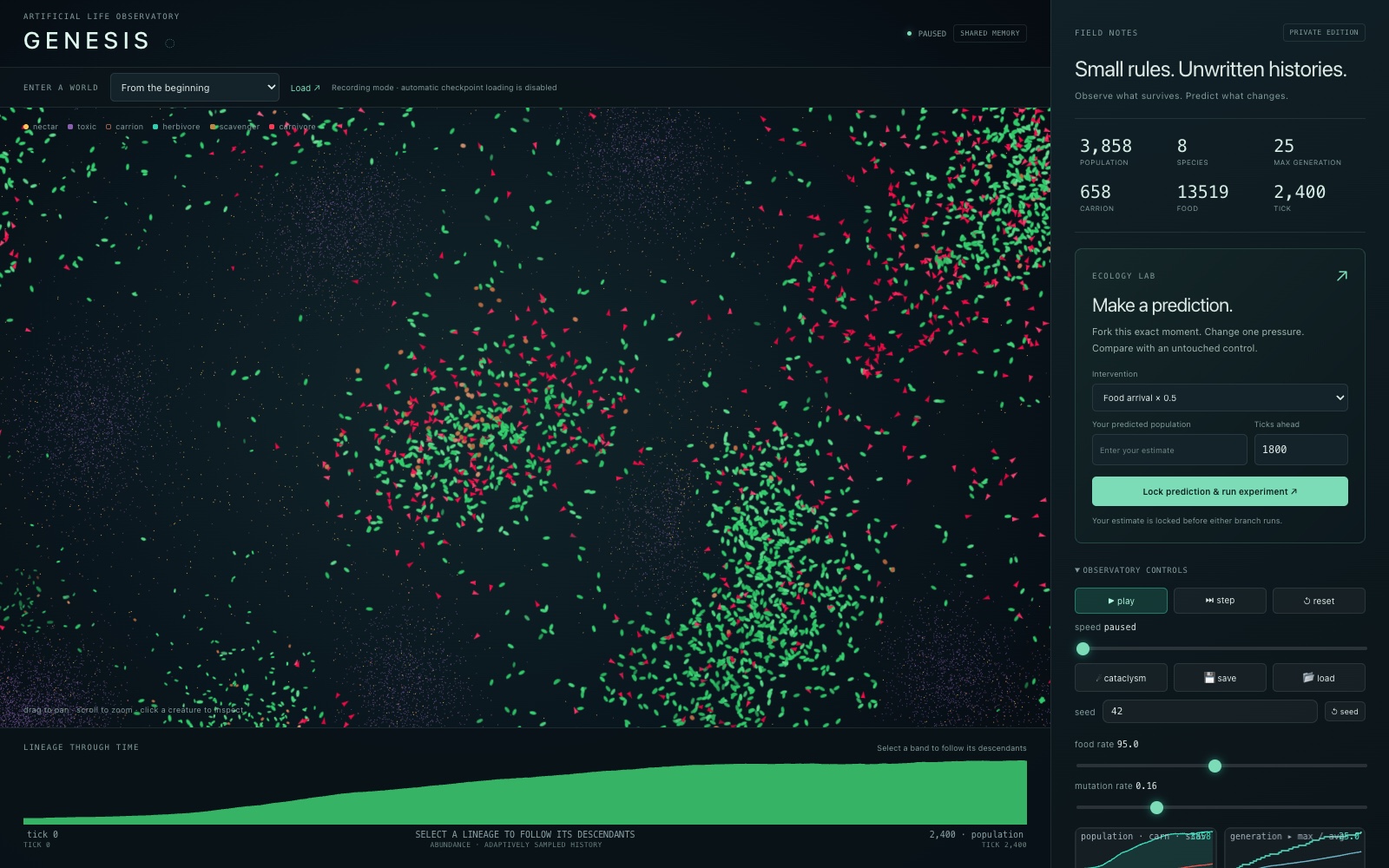The image size is (1389, 868).
Task: Open the population chart thumbnail
Action: (1146, 848)
